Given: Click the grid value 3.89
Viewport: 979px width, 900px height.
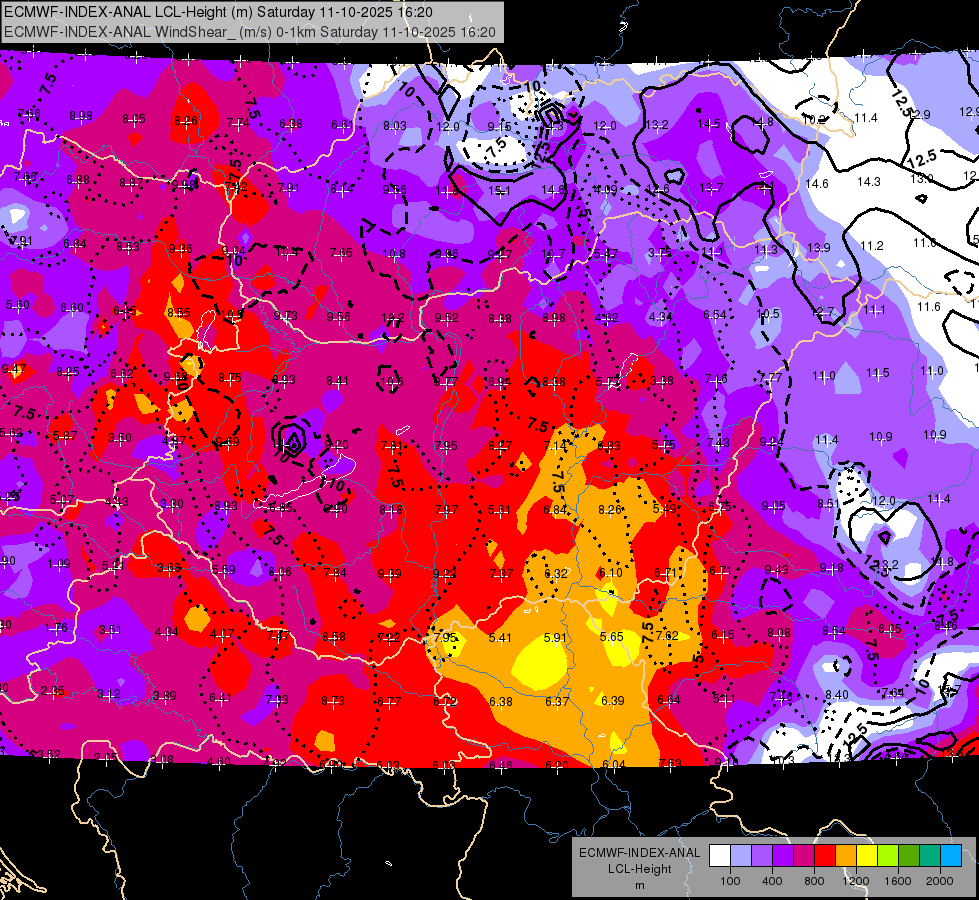Looking at the screenshot, I should pos(165,696).
